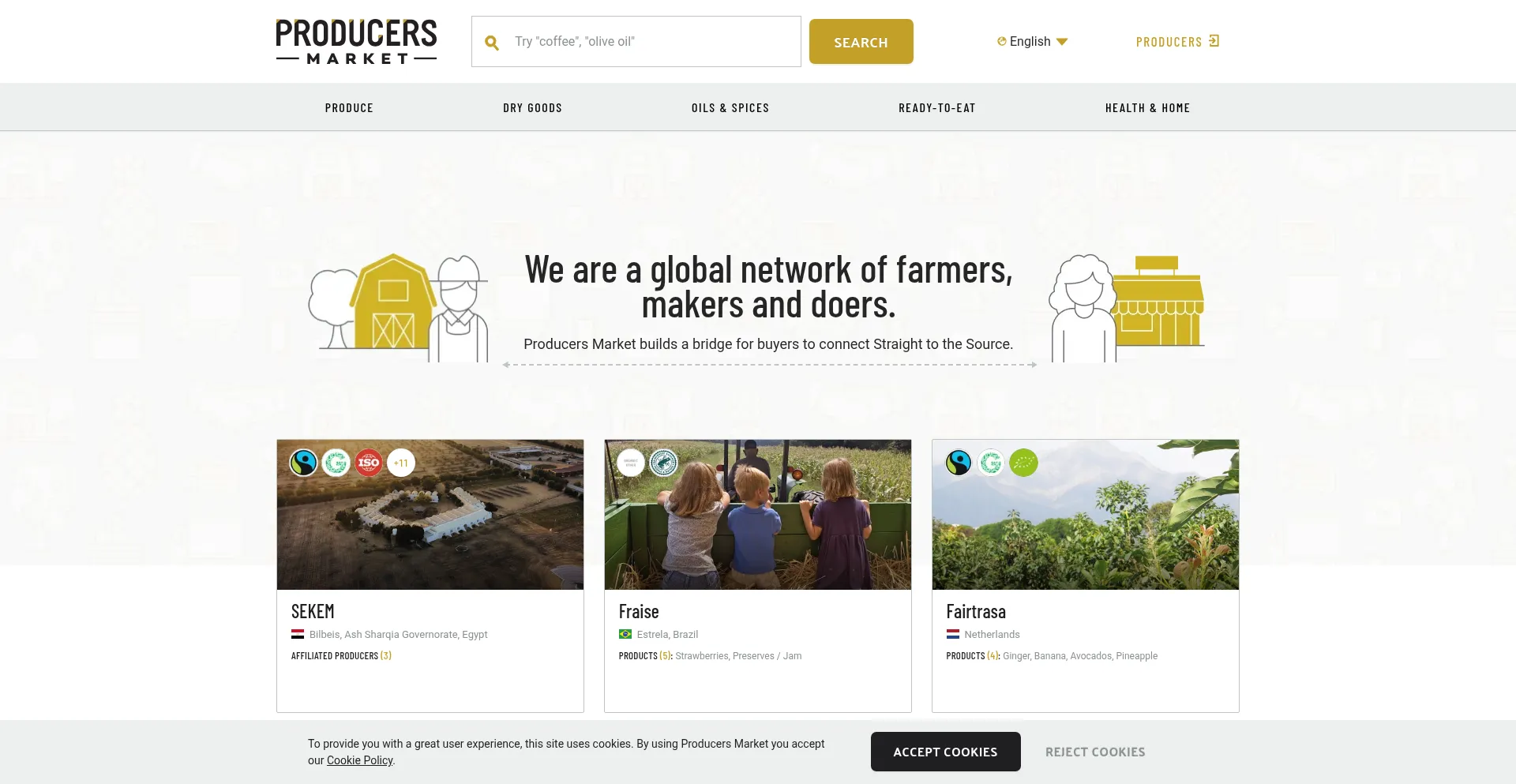Viewport: 1516px width, 784px height.
Task: Open the +11 more certifications badge
Action: pos(401,463)
